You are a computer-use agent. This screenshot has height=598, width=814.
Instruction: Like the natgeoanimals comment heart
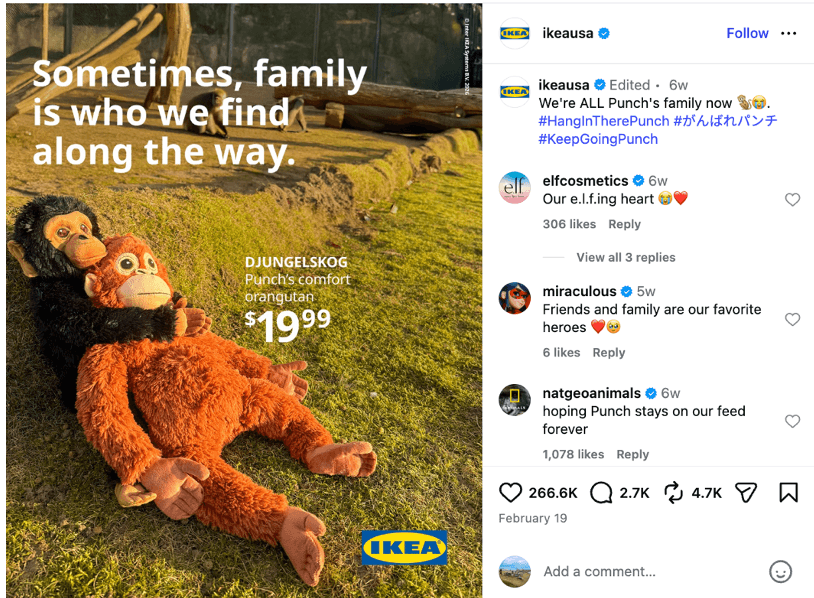click(x=793, y=421)
